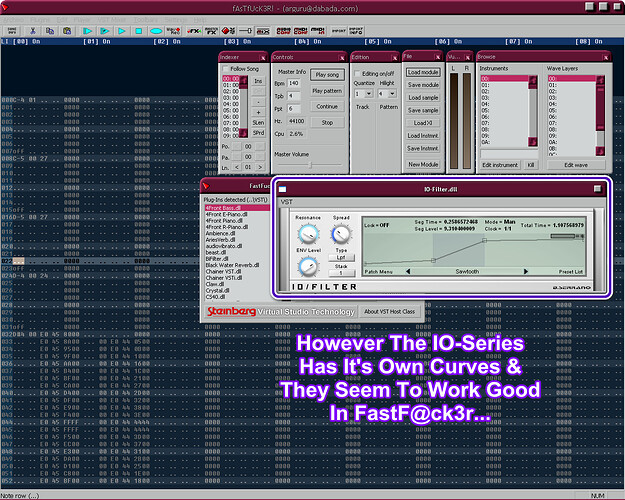Click the Import toolbar icon
Image resolution: width=625 pixels, height=500 pixels.
pos(339,31)
